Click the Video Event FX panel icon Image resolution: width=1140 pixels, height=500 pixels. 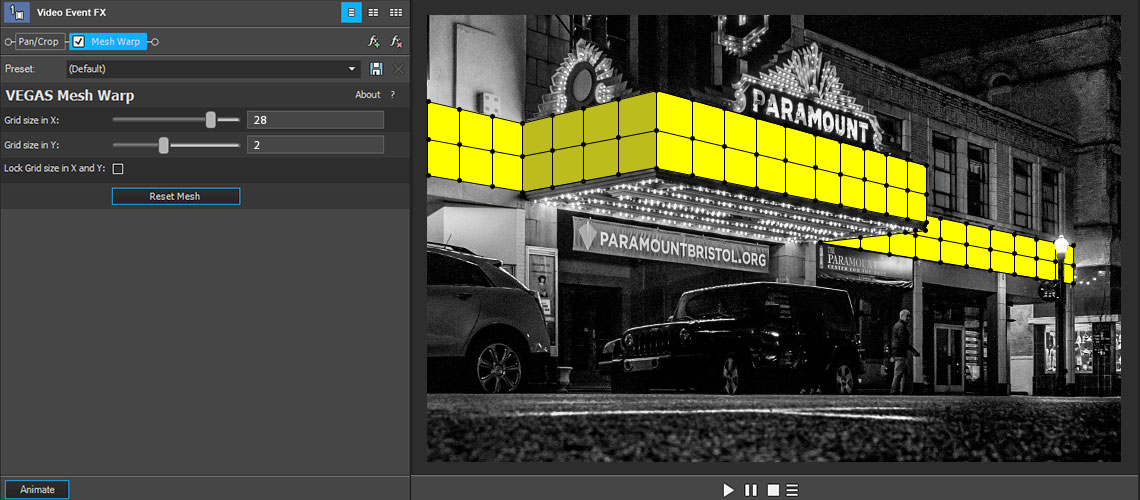pos(17,13)
